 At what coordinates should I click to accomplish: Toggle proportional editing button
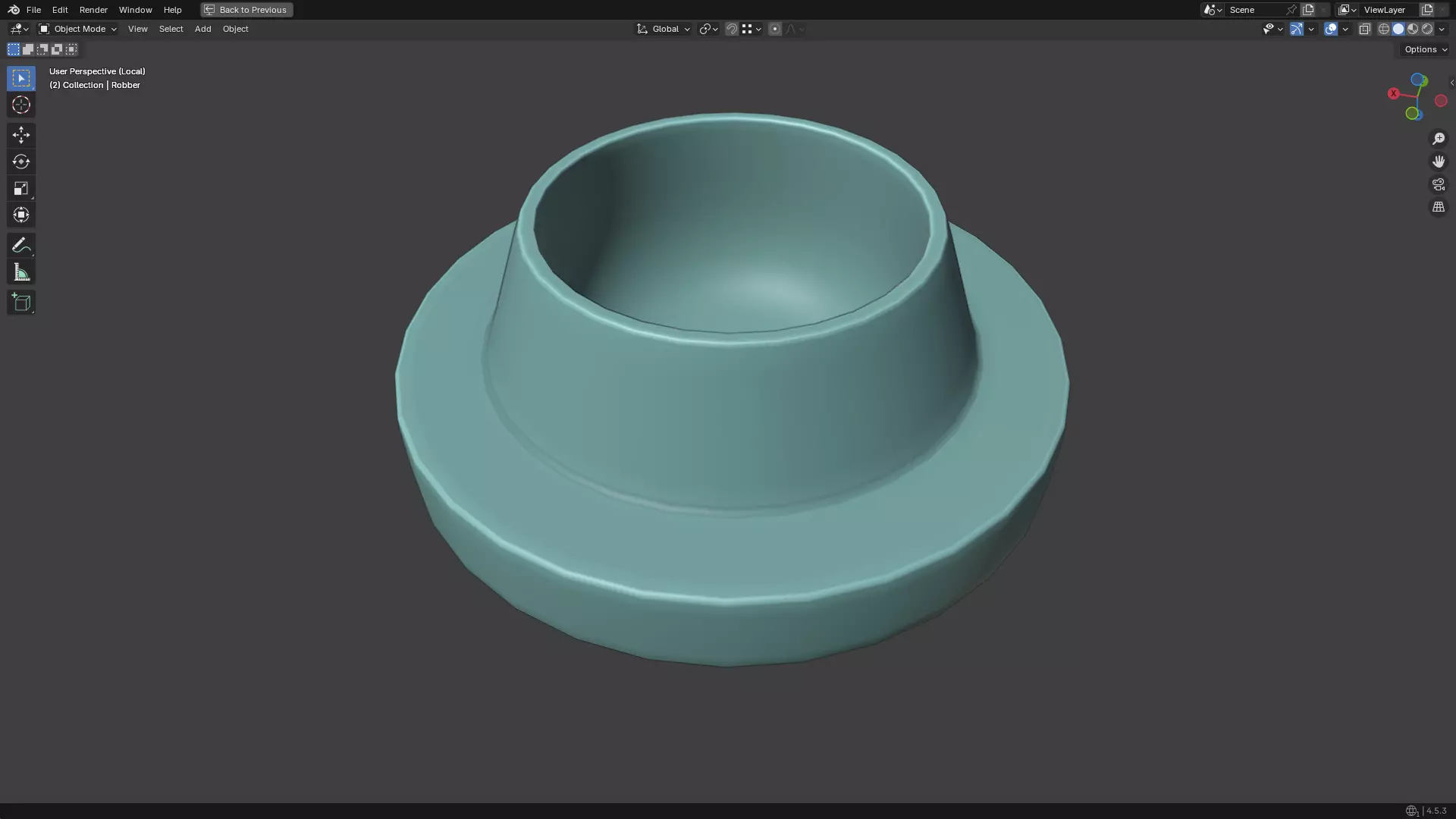point(774,29)
